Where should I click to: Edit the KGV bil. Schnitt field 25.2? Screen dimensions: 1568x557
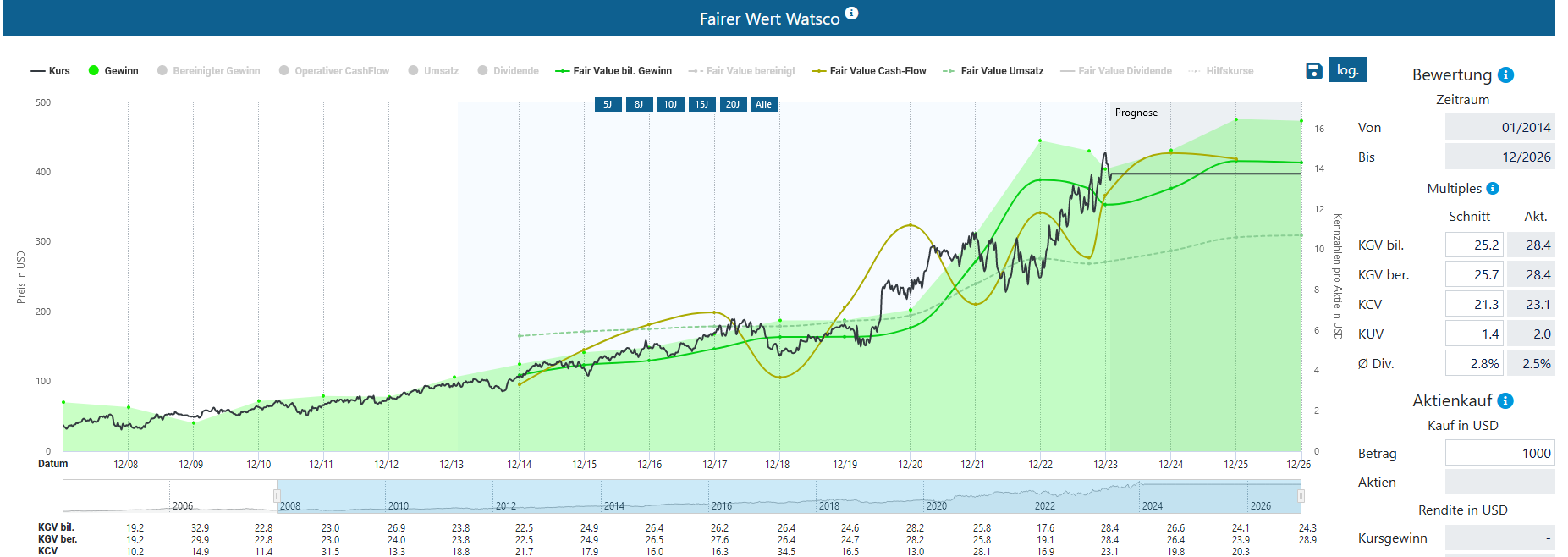click(x=1474, y=245)
